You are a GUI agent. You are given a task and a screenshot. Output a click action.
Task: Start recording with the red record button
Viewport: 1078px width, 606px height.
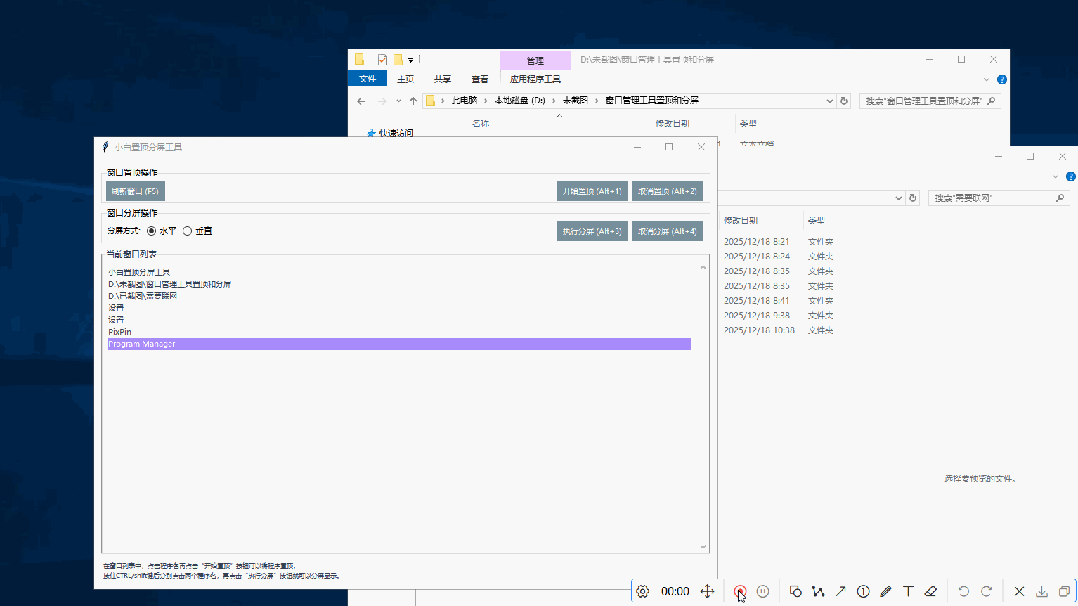[740, 592]
